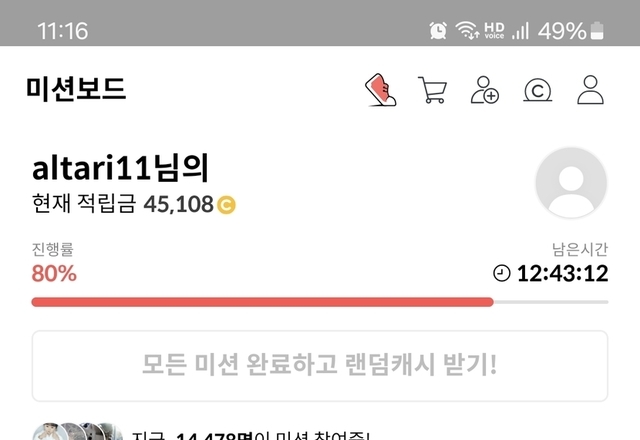Tap the battery icon in status bar
640x440 pixels.
[x=598, y=31]
